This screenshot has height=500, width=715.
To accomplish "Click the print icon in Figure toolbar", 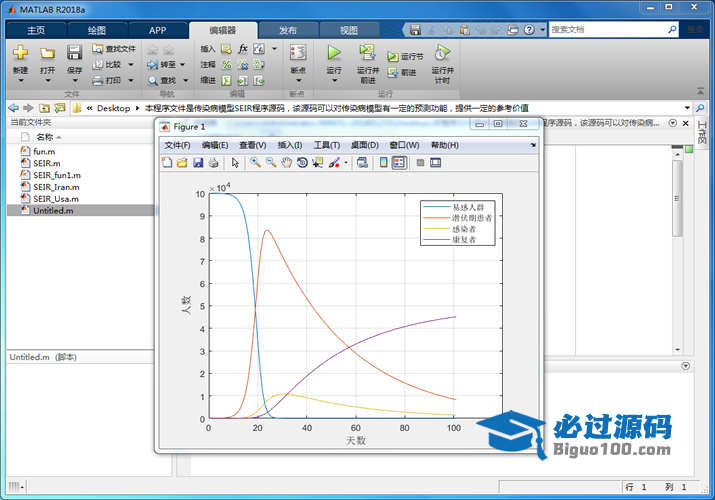I will (214, 162).
